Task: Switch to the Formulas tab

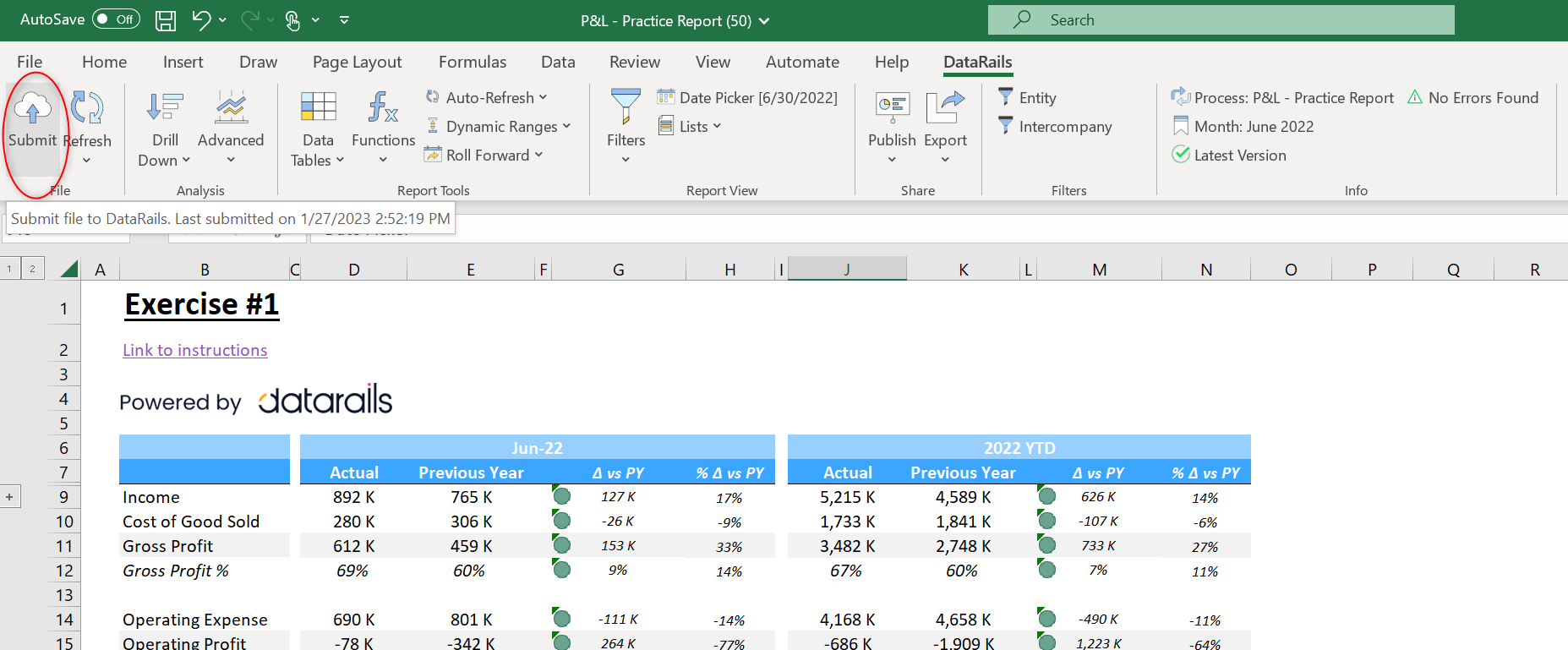Action: 473,62
